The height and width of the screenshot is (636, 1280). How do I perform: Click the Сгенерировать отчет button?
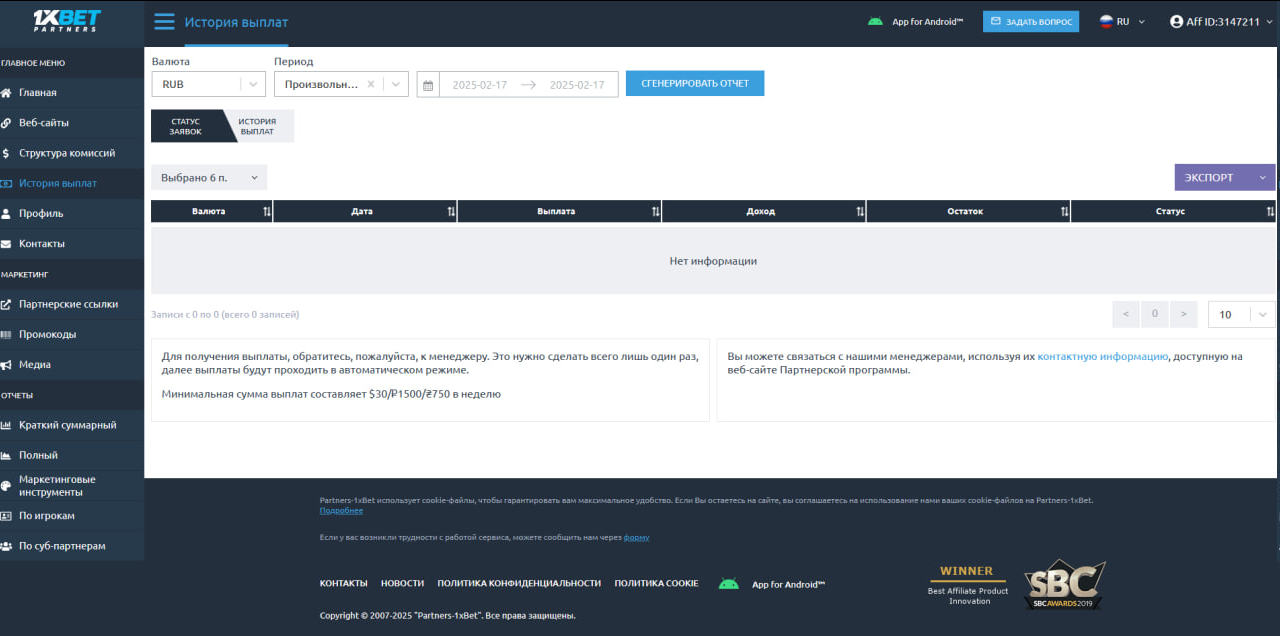695,84
